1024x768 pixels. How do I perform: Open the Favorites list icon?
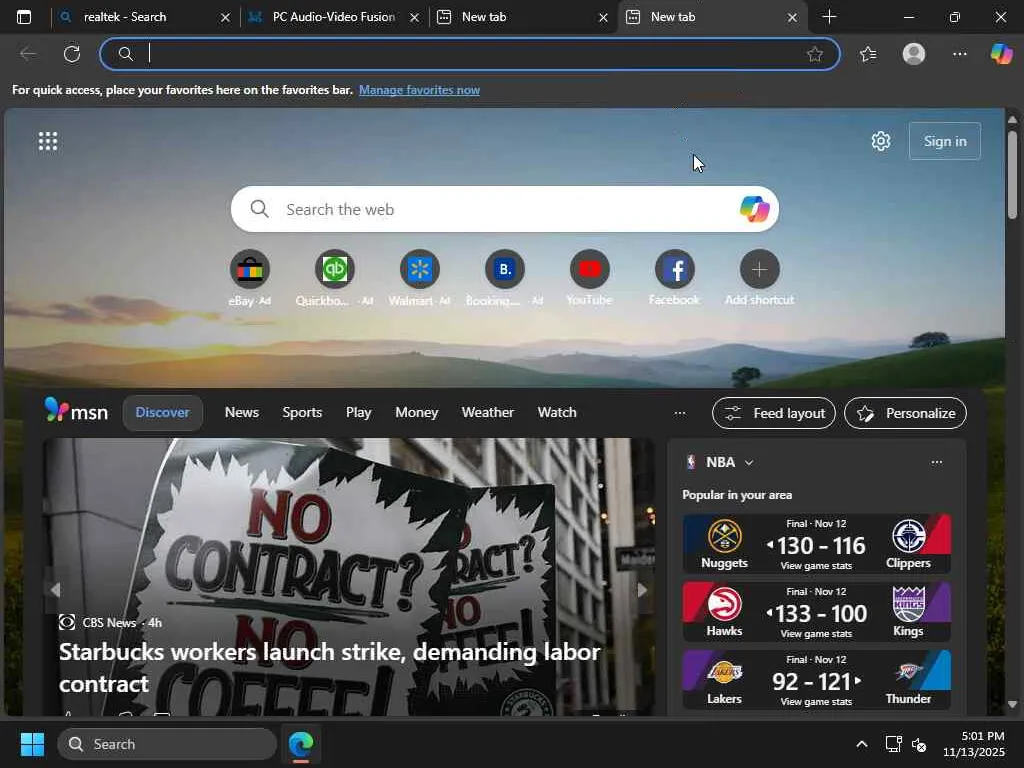868,54
